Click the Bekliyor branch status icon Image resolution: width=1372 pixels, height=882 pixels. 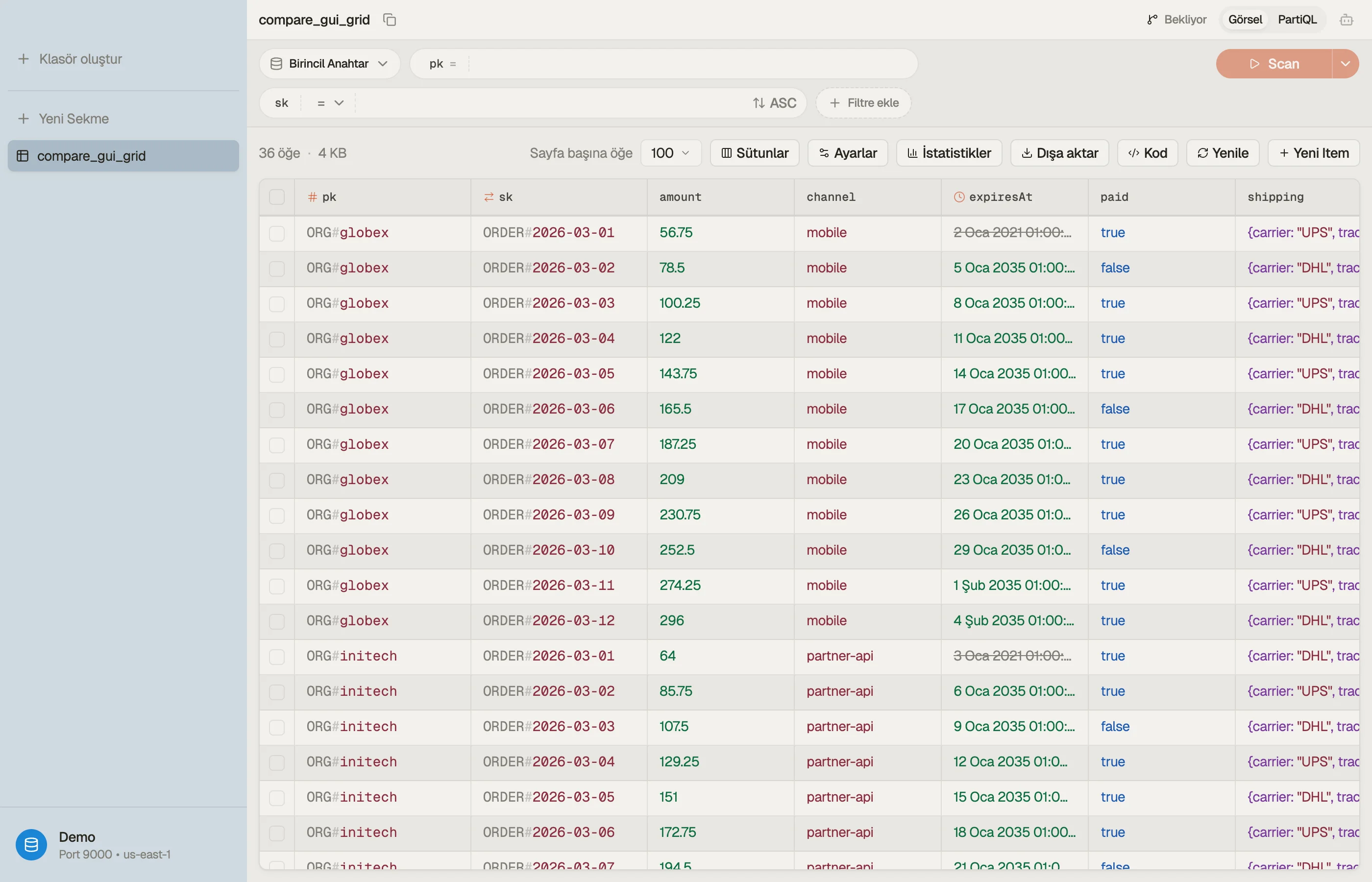pos(1152,20)
